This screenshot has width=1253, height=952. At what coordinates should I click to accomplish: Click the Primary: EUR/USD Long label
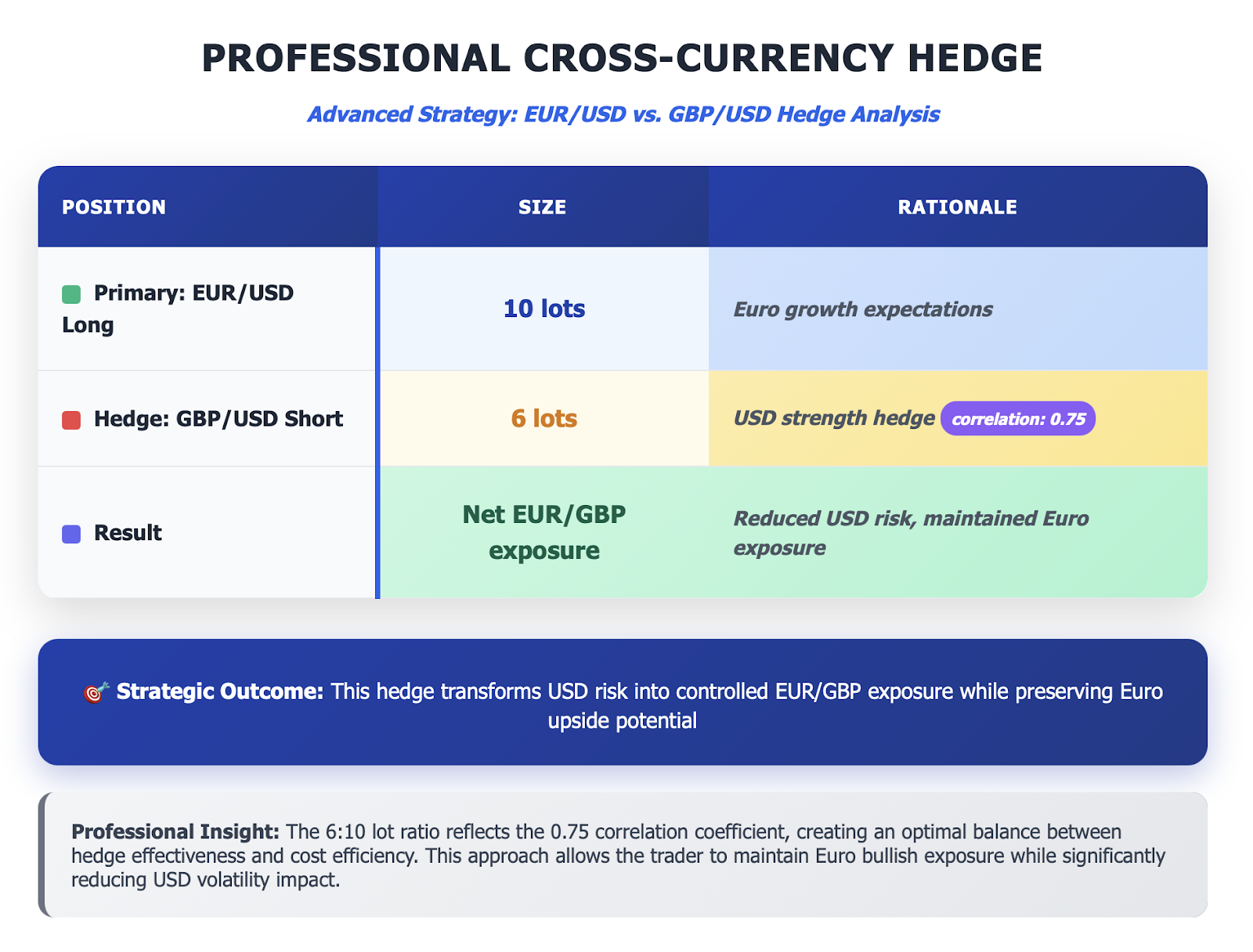point(193,294)
